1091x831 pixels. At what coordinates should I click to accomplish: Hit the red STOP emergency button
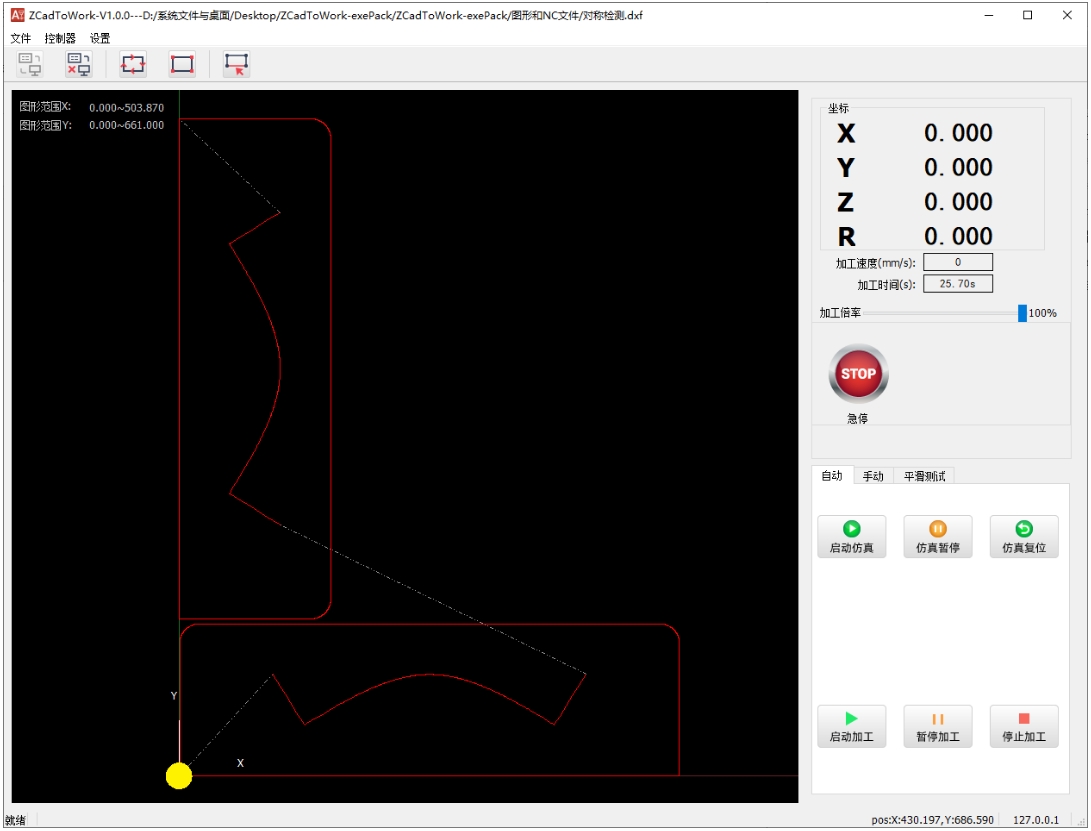(858, 374)
